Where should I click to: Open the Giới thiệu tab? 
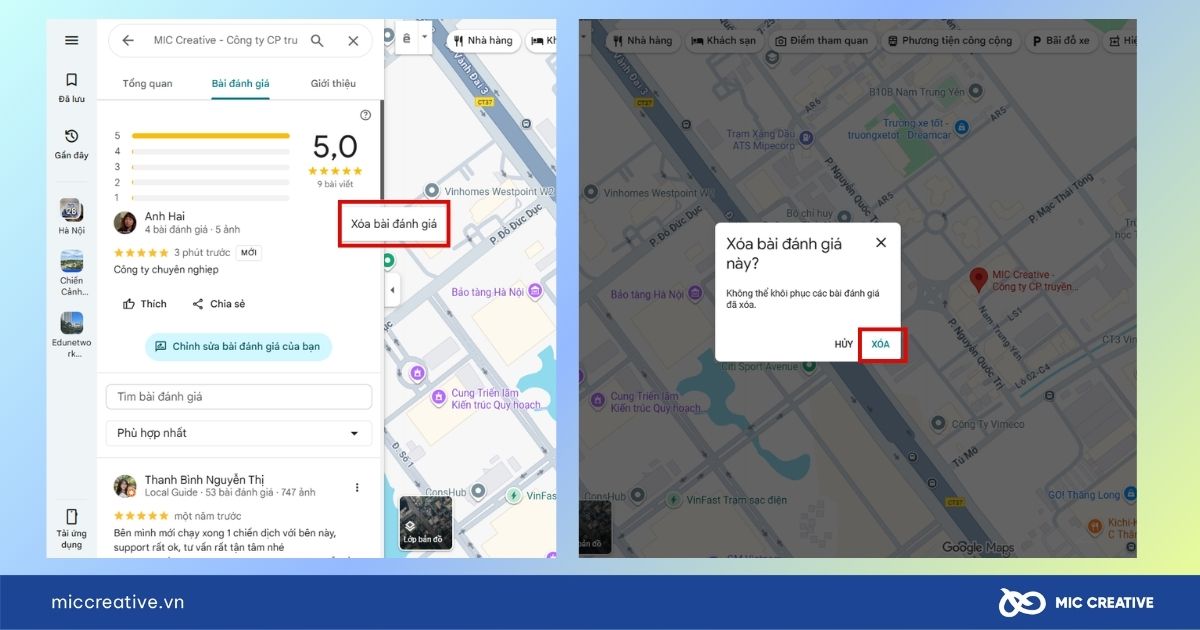click(333, 83)
